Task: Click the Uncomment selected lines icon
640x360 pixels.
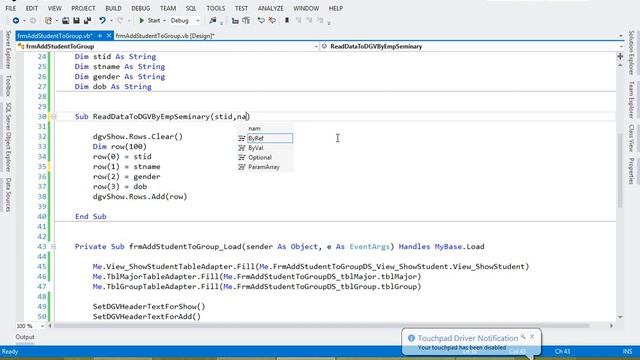Action: [272, 20]
